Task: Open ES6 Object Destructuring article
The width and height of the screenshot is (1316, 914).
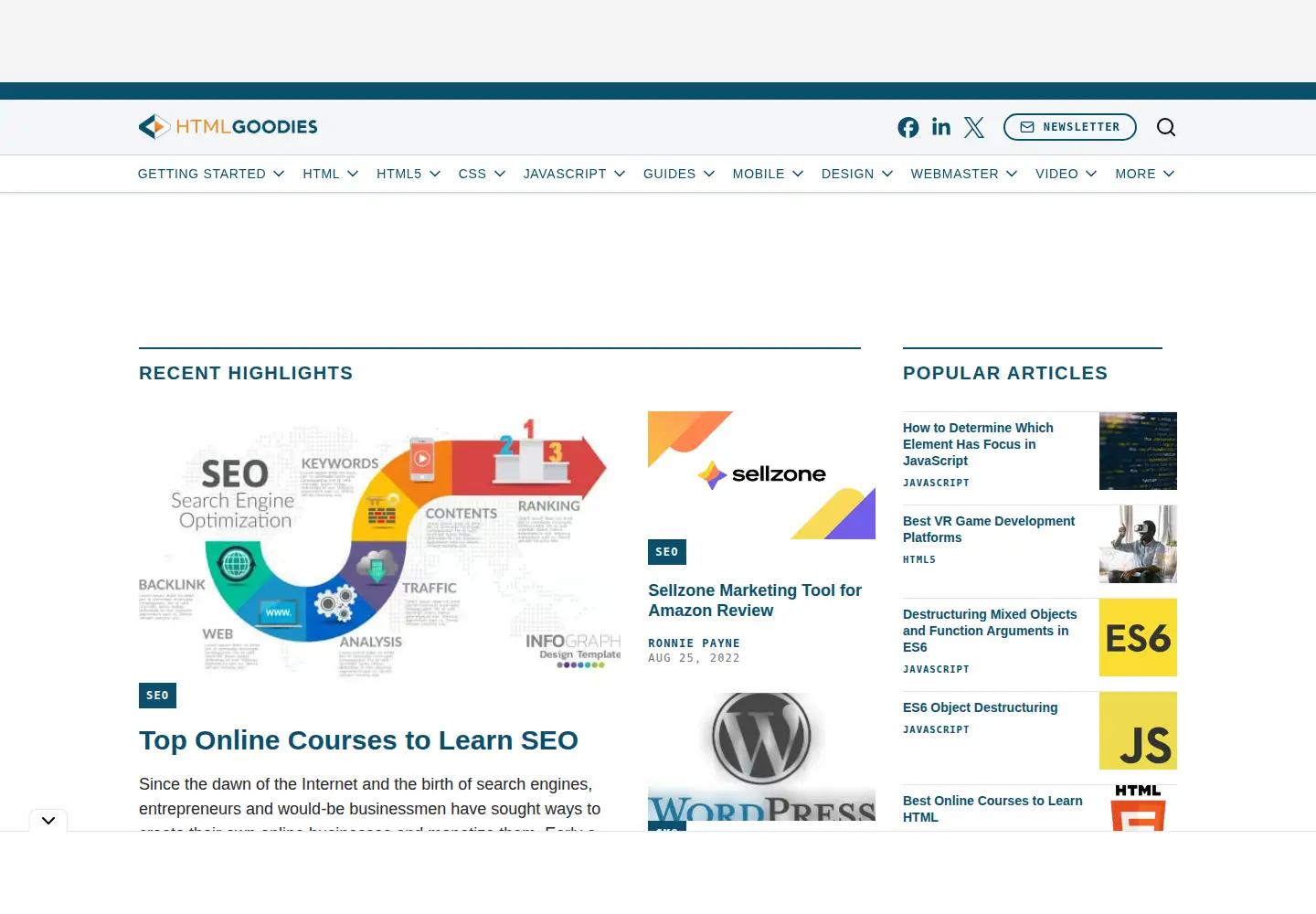Action: pos(980,707)
